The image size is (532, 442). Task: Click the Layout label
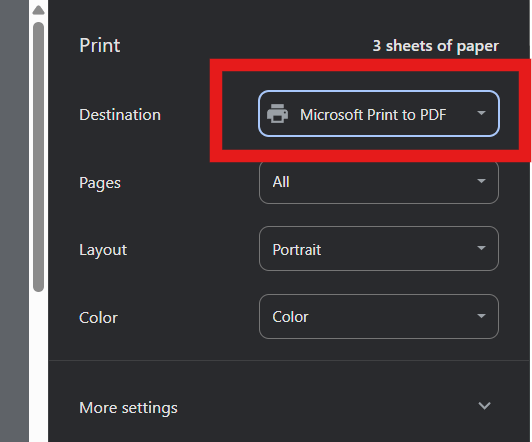click(103, 250)
